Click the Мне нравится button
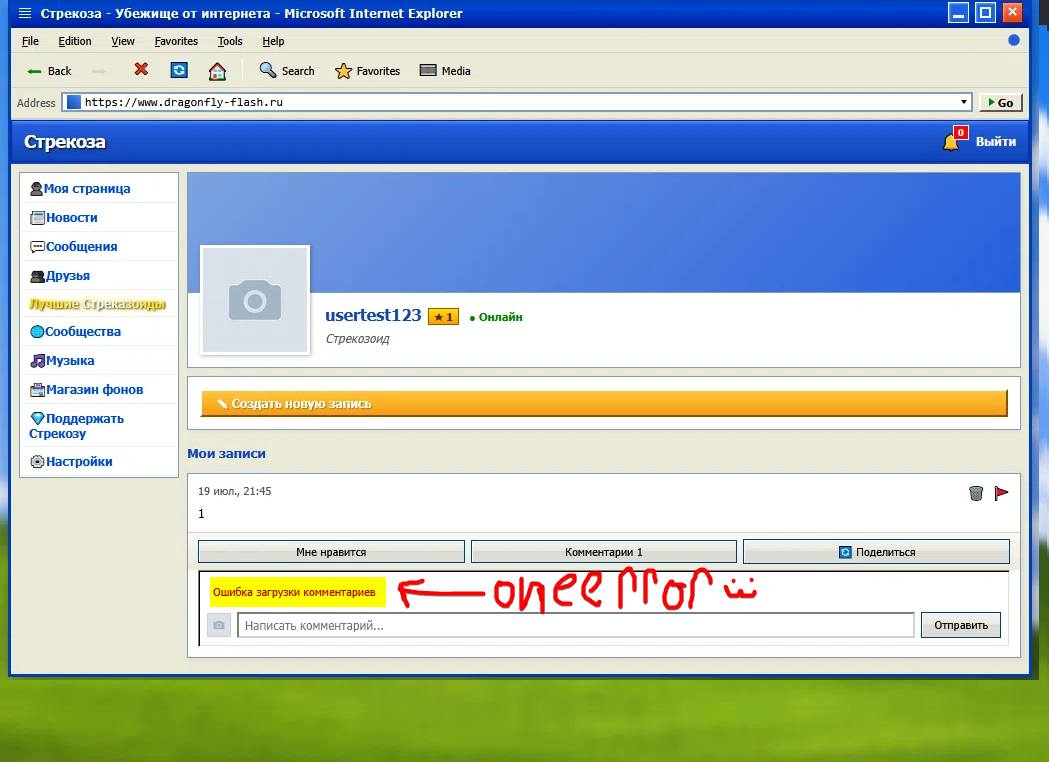 pyautogui.click(x=331, y=552)
